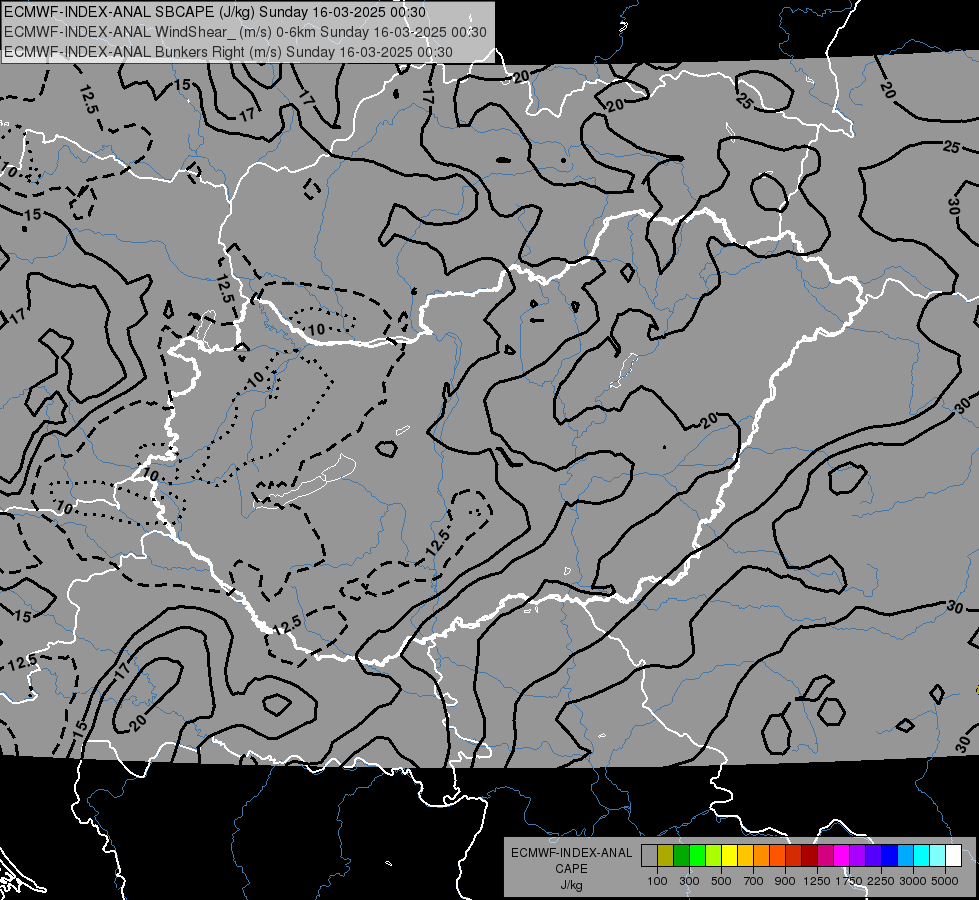Click the Bunkers Right title line
Image resolution: width=979 pixels, height=900 pixels.
[x=228, y=52]
